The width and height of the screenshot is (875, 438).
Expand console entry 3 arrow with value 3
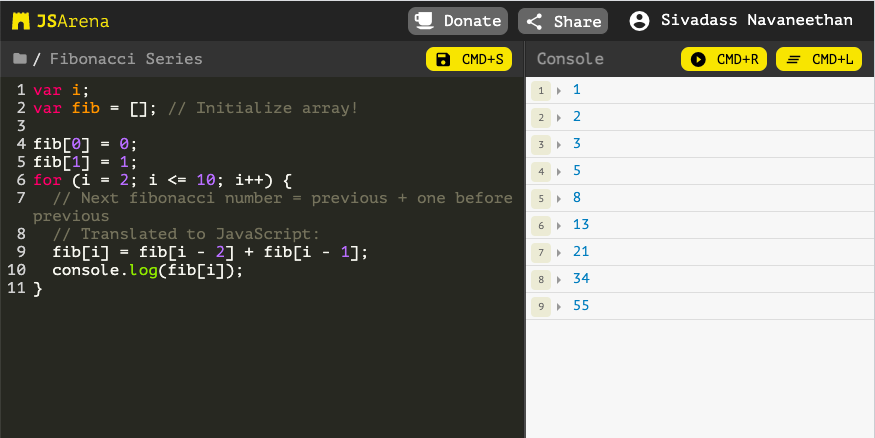(x=559, y=145)
